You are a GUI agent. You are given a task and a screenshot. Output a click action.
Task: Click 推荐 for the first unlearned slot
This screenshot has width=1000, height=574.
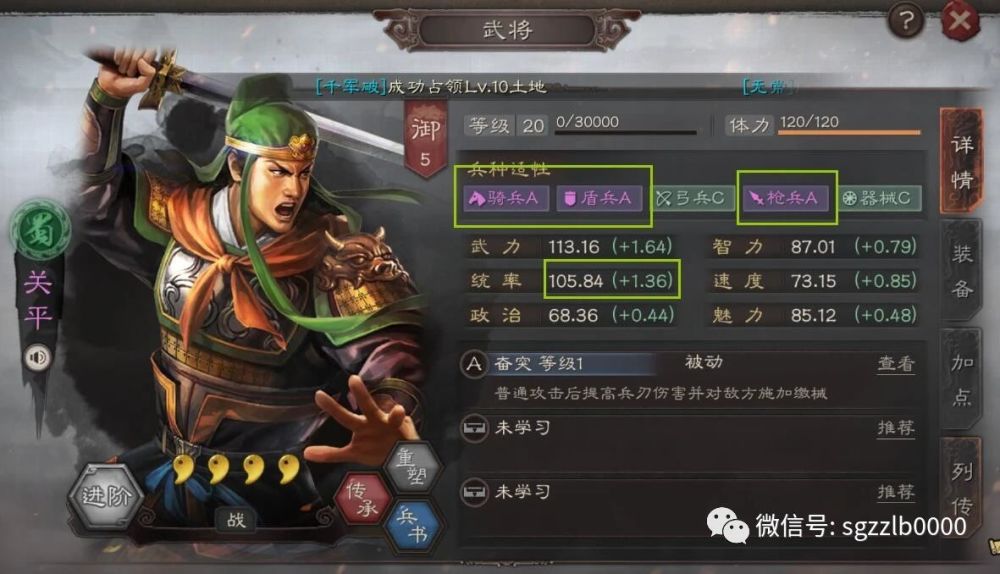pyautogui.click(x=896, y=428)
